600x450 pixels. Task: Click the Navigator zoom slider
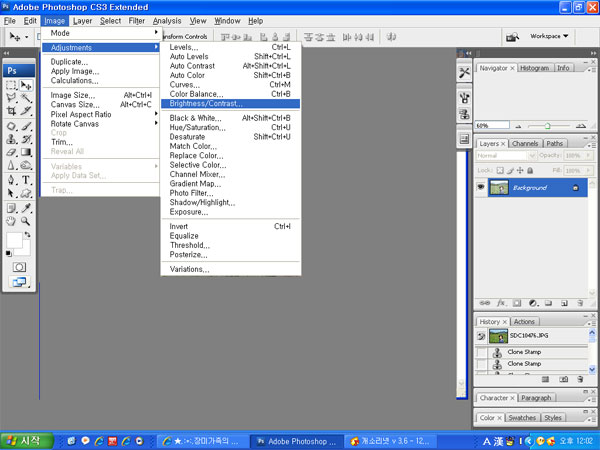(548, 126)
